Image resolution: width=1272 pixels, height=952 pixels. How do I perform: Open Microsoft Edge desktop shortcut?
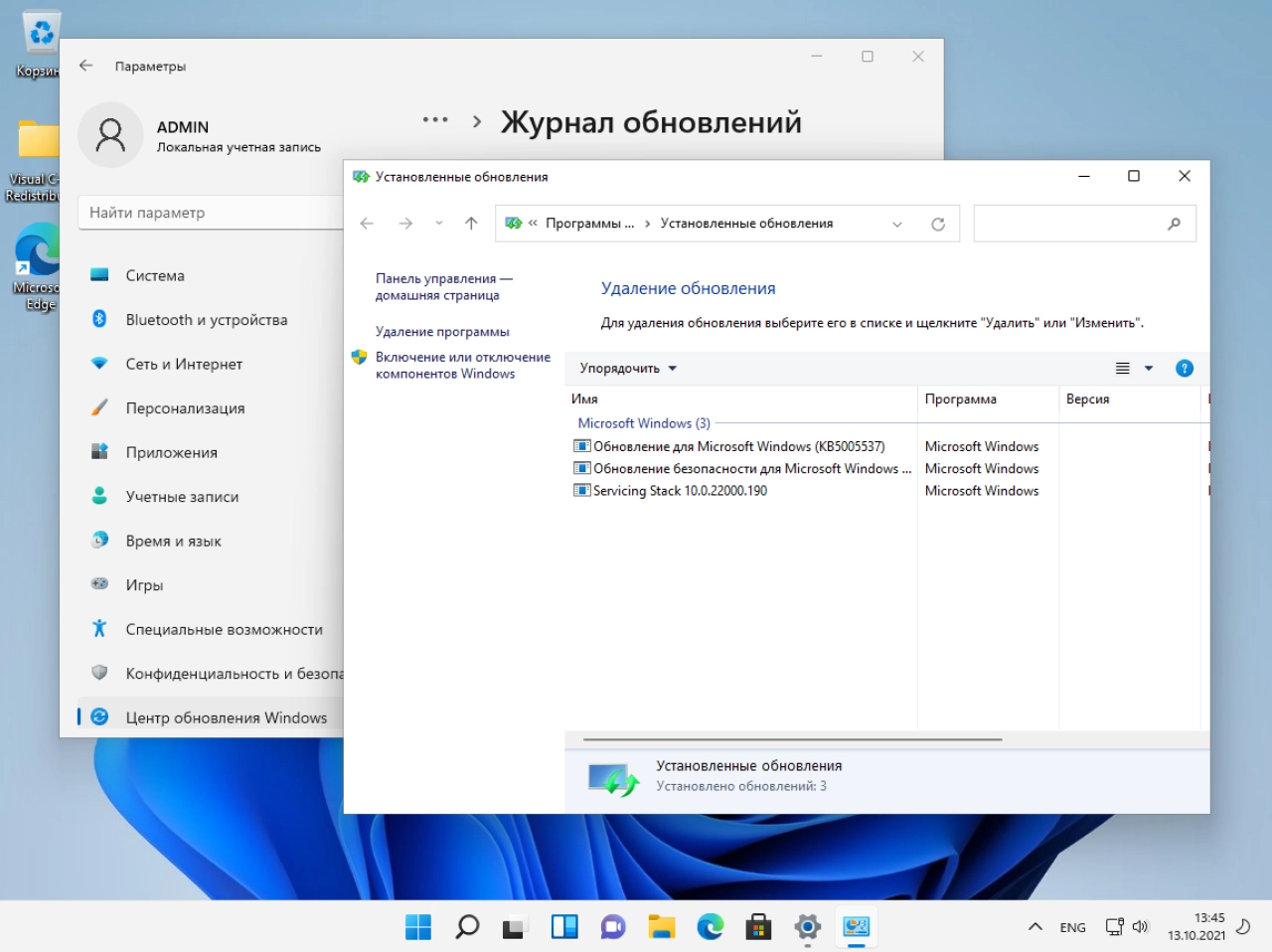pos(37,266)
